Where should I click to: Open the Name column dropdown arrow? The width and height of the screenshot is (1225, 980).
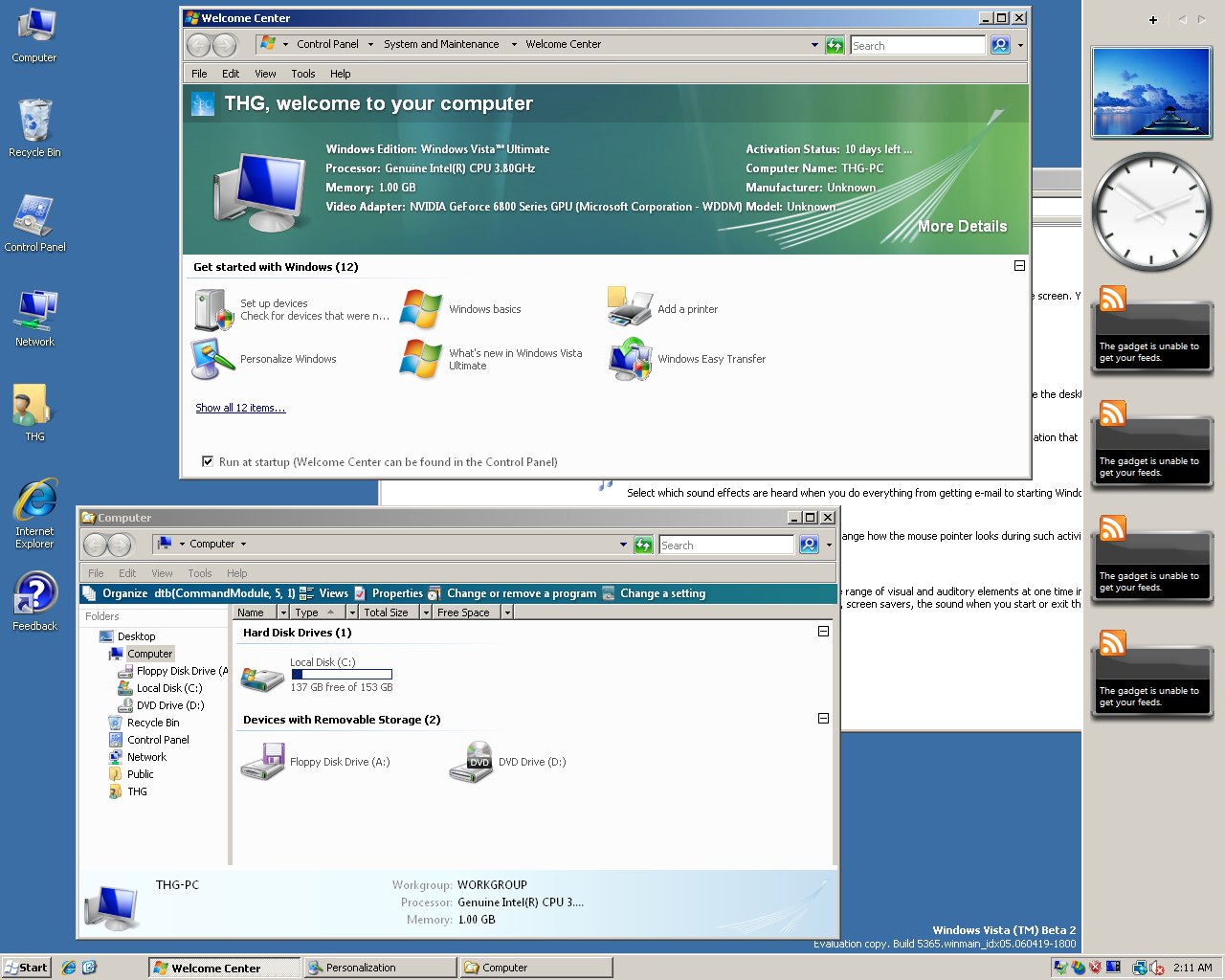tap(282, 612)
